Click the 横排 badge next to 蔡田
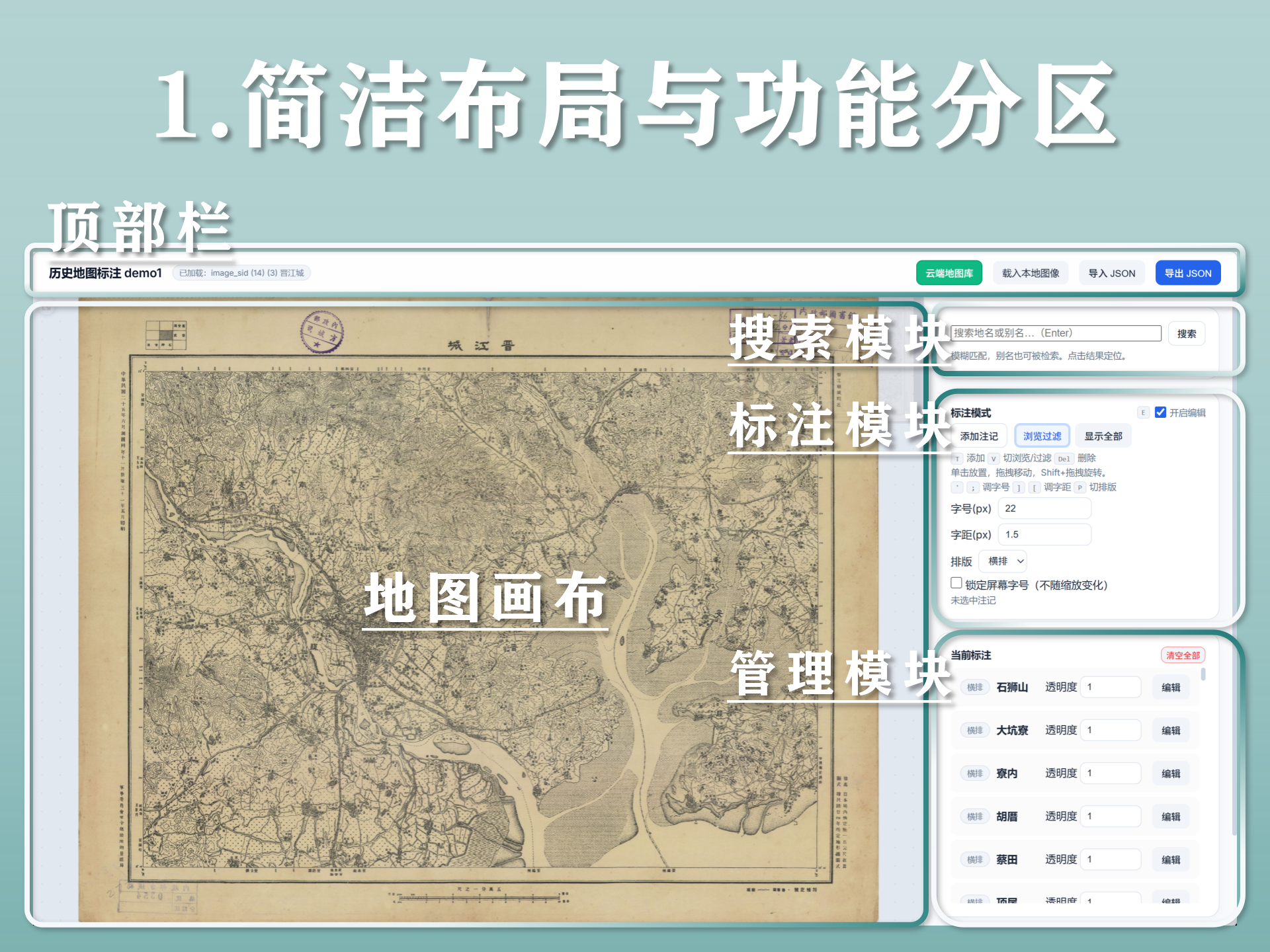Image resolution: width=1270 pixels, height=952 pixels. (974, 860)
